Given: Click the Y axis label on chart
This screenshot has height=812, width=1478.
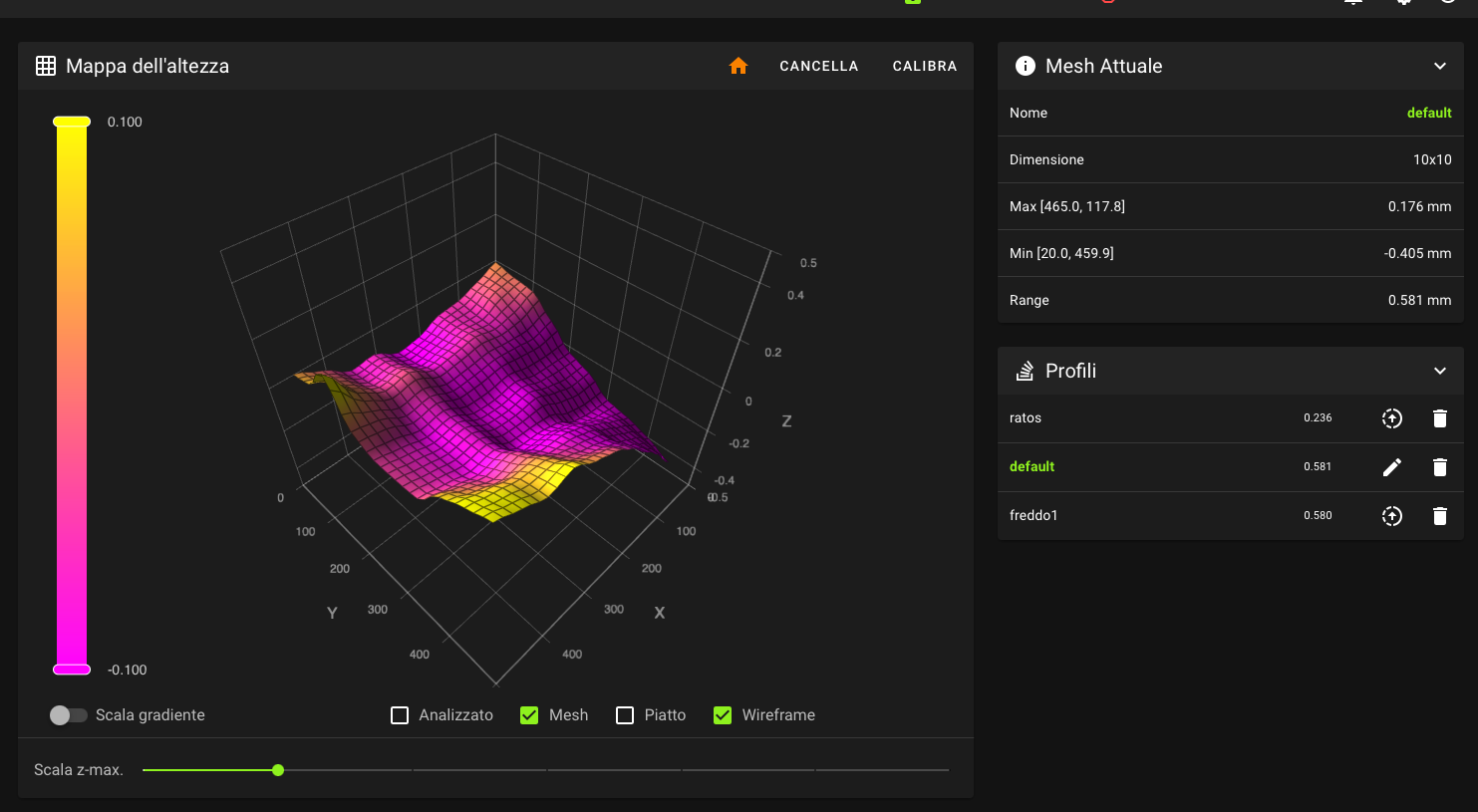Looking at the screenshot, I should [332, 613].
